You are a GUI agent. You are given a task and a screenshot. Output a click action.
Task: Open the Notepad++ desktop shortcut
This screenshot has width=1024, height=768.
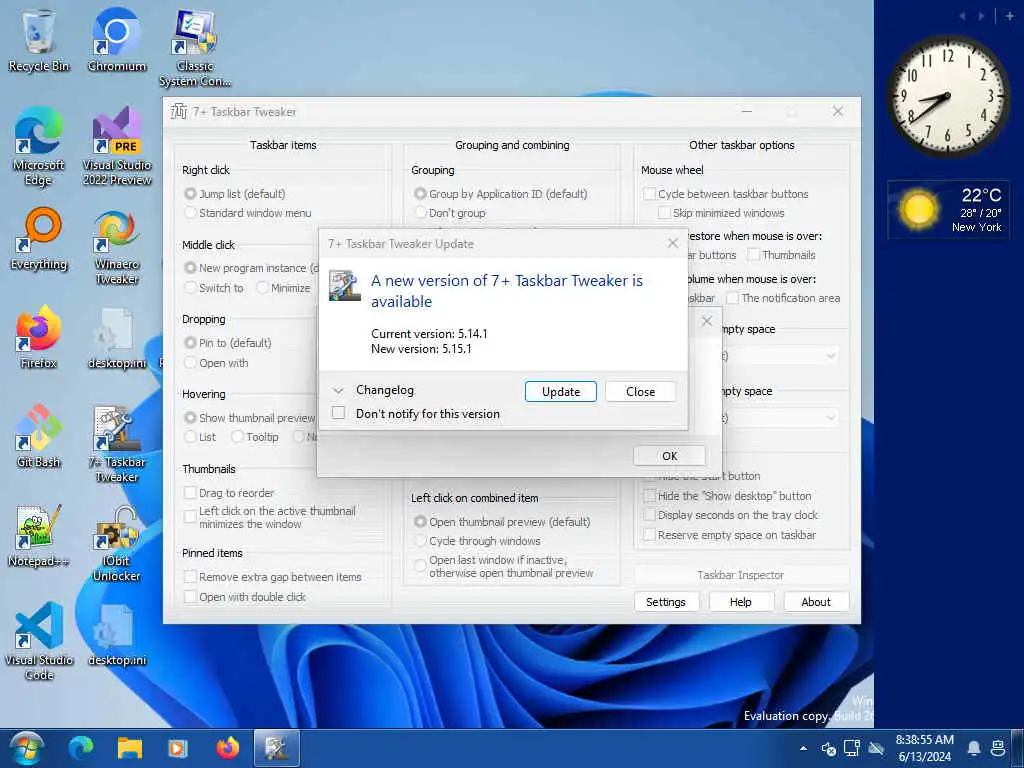pyautogui.click(x=39, y=536)
